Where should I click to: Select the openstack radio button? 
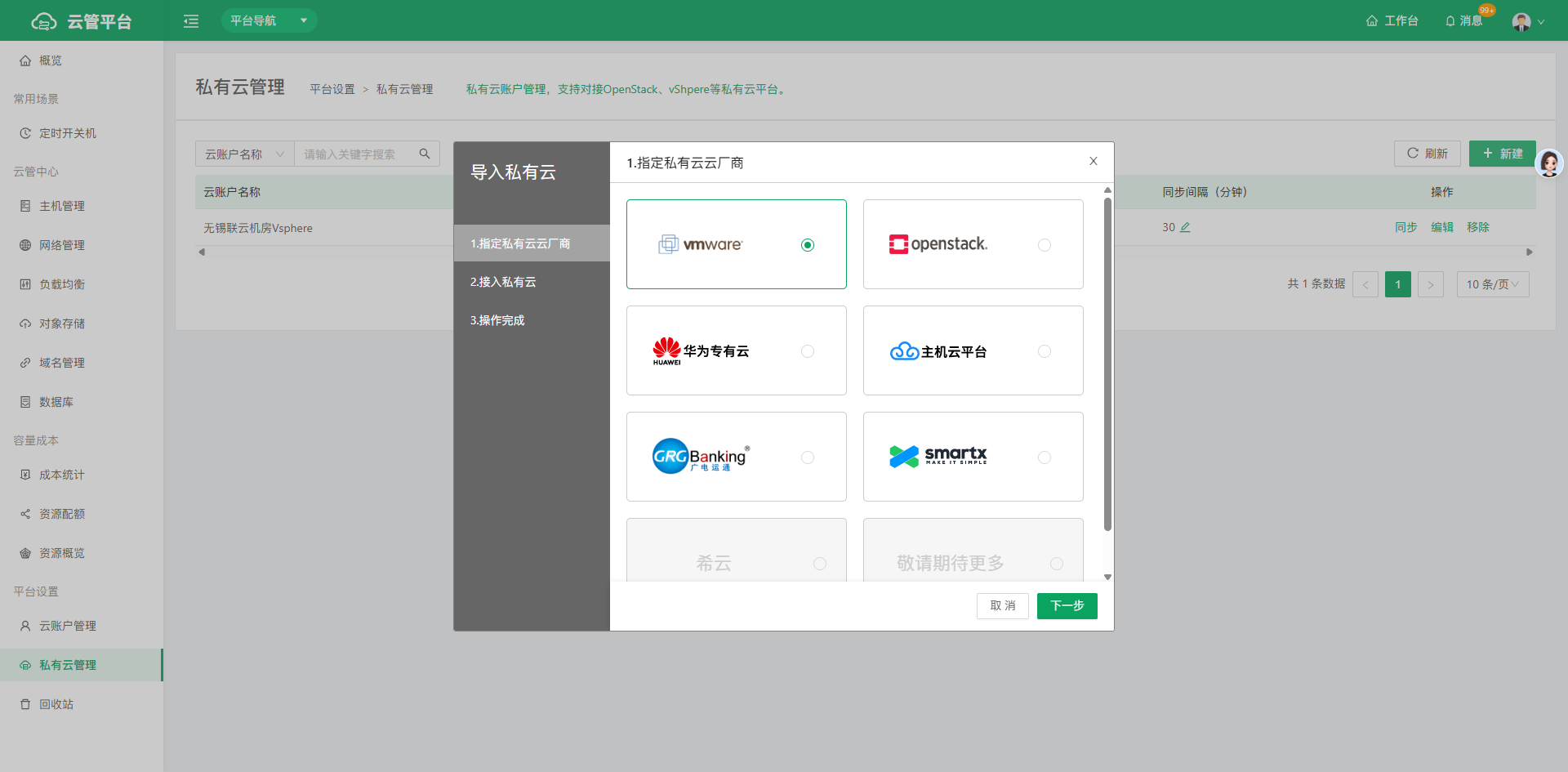1045,245
